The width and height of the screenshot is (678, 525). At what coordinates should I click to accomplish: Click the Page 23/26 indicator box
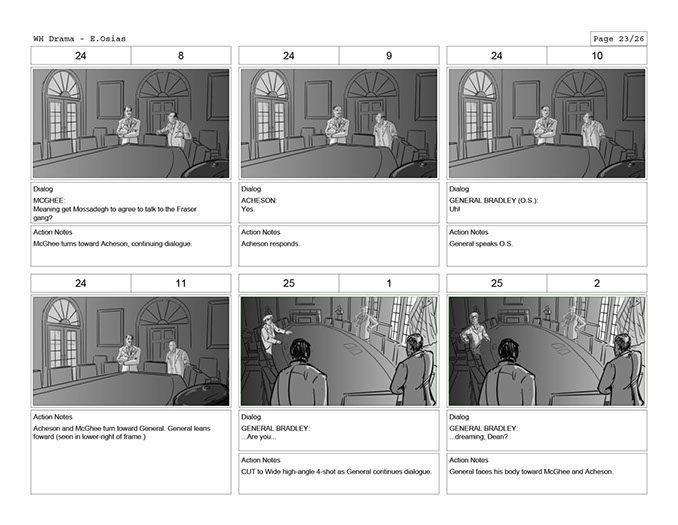click(619, 38)
